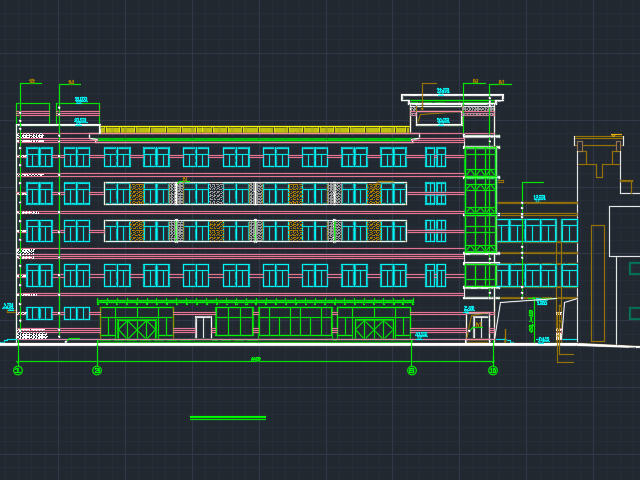The height and width of the screenshot is (480, 640).
Task: Click the yellow roof parapet band
Action: pyautogui.click(x=254, y=130)
